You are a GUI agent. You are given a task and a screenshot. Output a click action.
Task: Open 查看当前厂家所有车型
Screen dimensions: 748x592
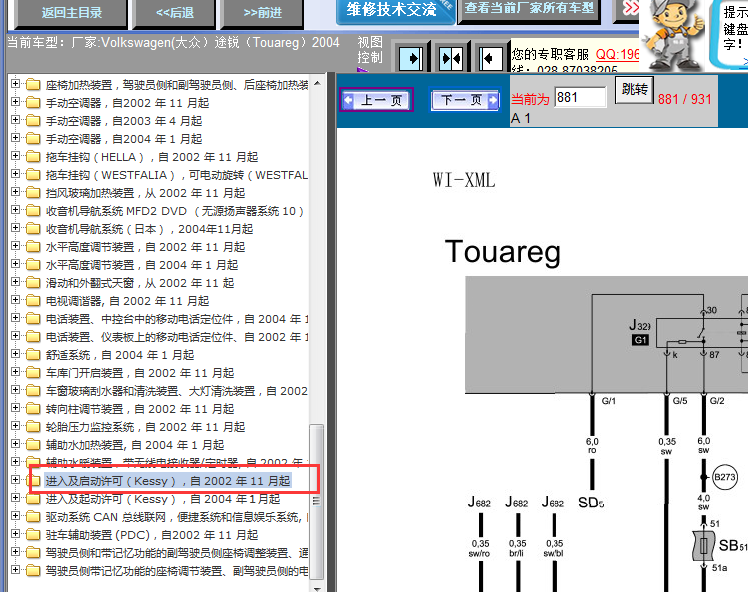pos(529,9)
